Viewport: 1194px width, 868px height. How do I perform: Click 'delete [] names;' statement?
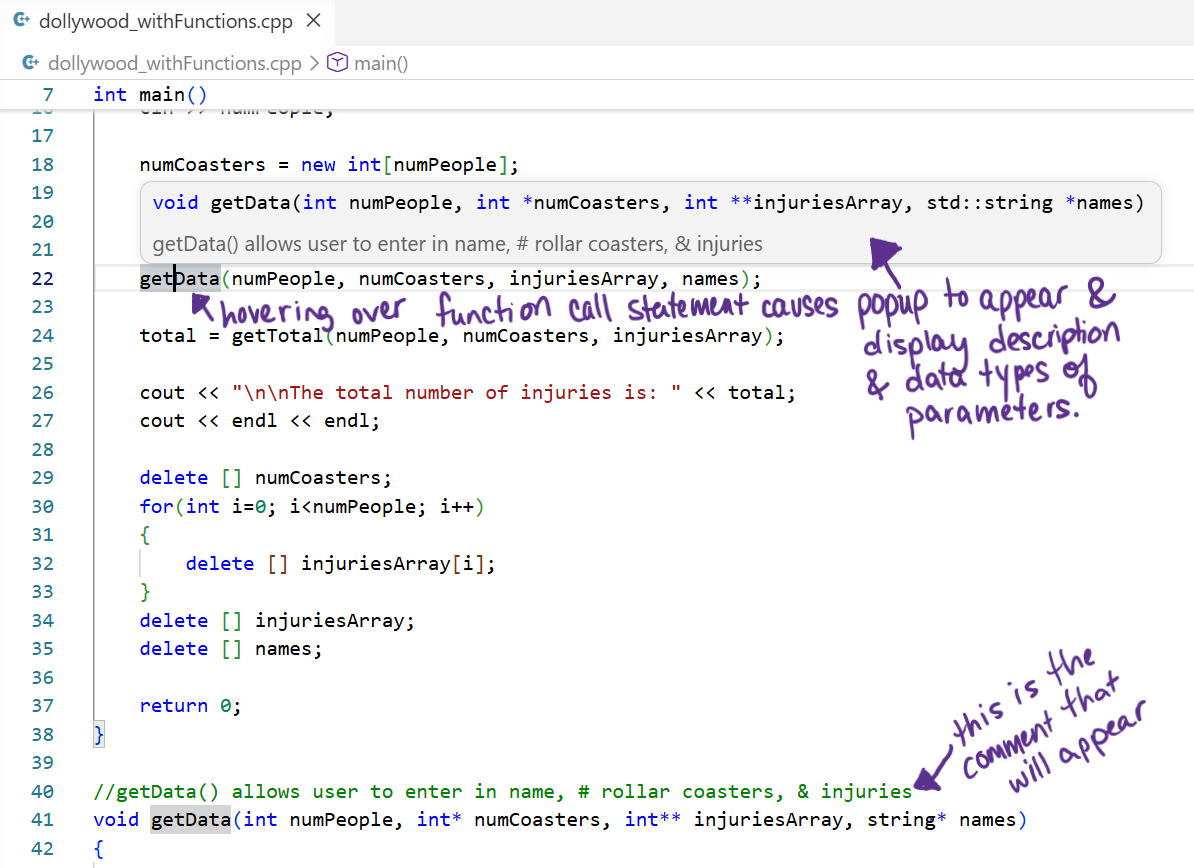click(x=231, y=649)
